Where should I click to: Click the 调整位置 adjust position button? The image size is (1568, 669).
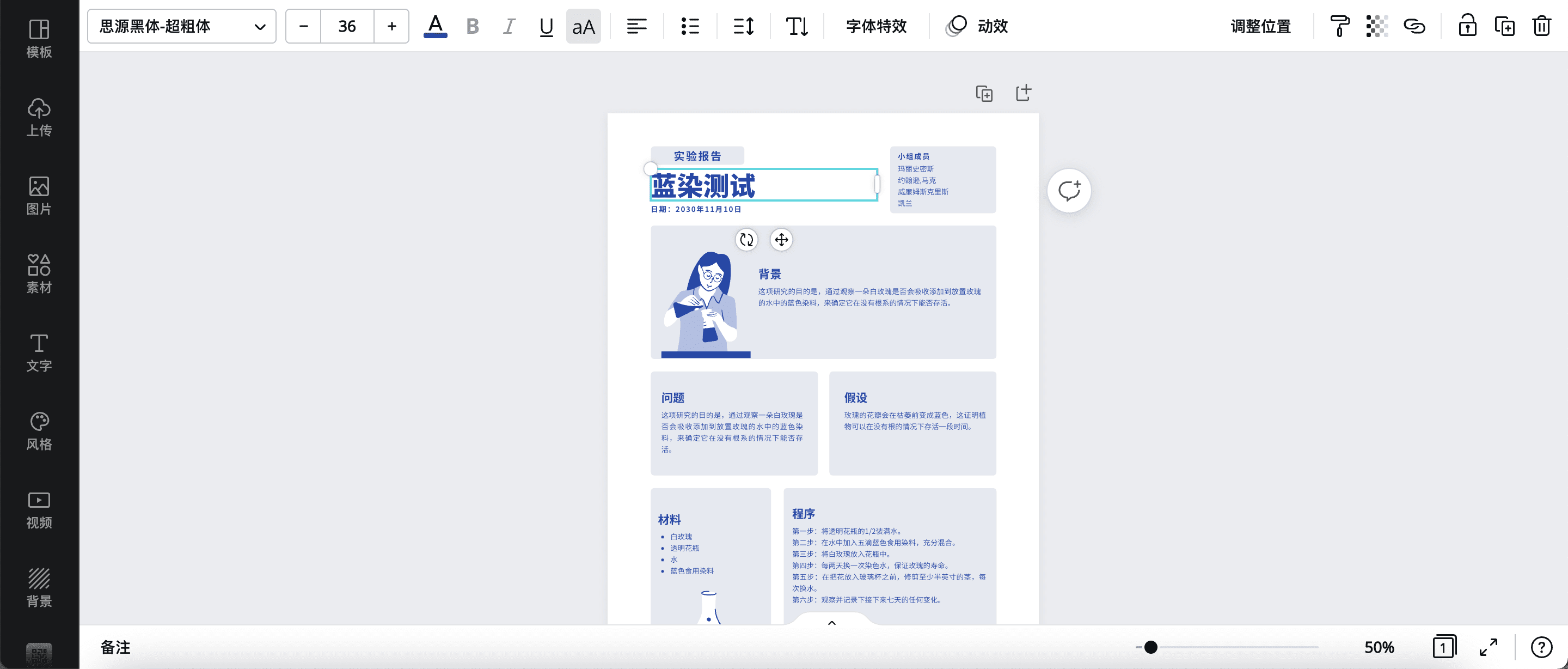click(x=1260, y=26)
